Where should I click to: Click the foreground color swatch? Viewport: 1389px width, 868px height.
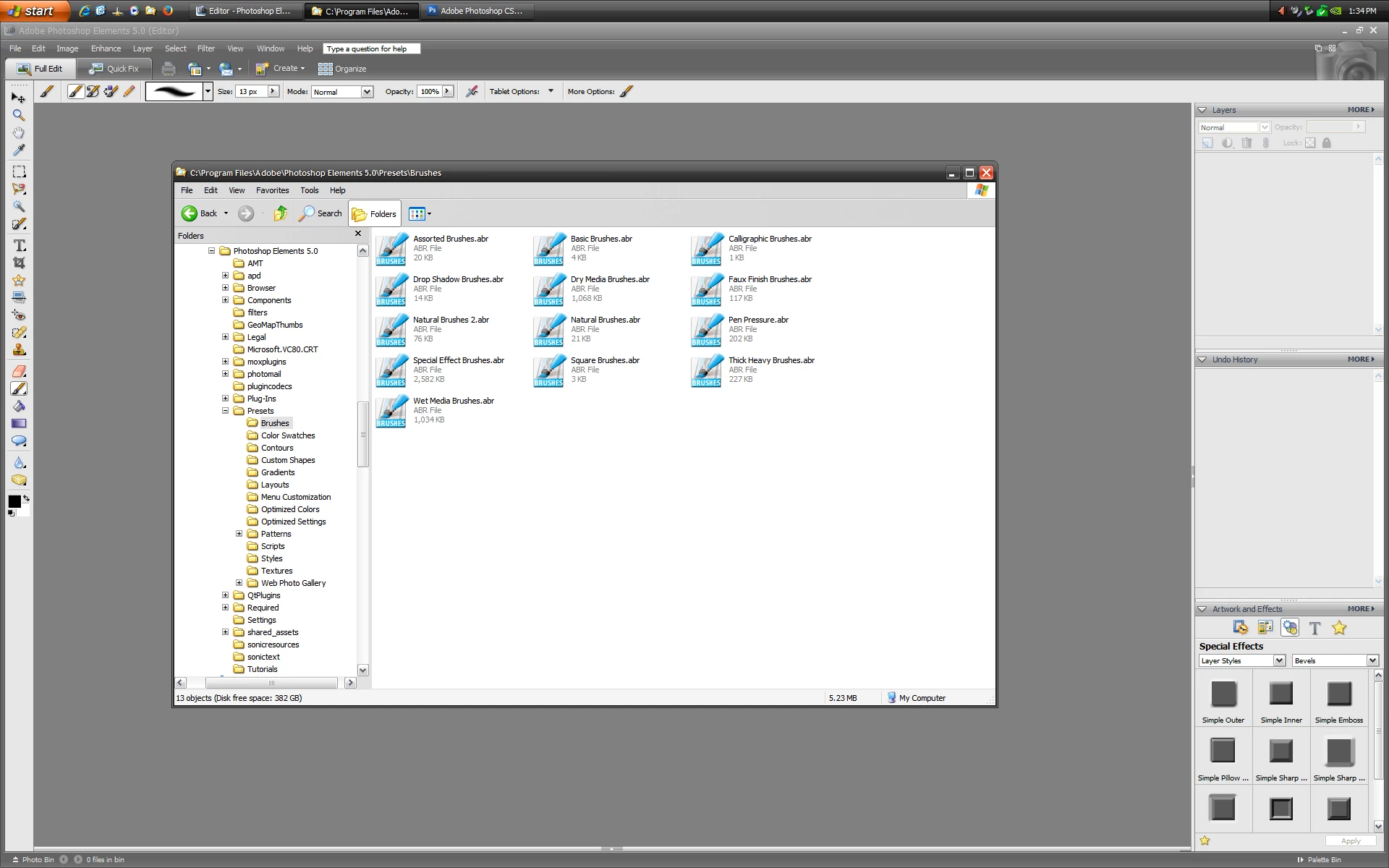14,501
